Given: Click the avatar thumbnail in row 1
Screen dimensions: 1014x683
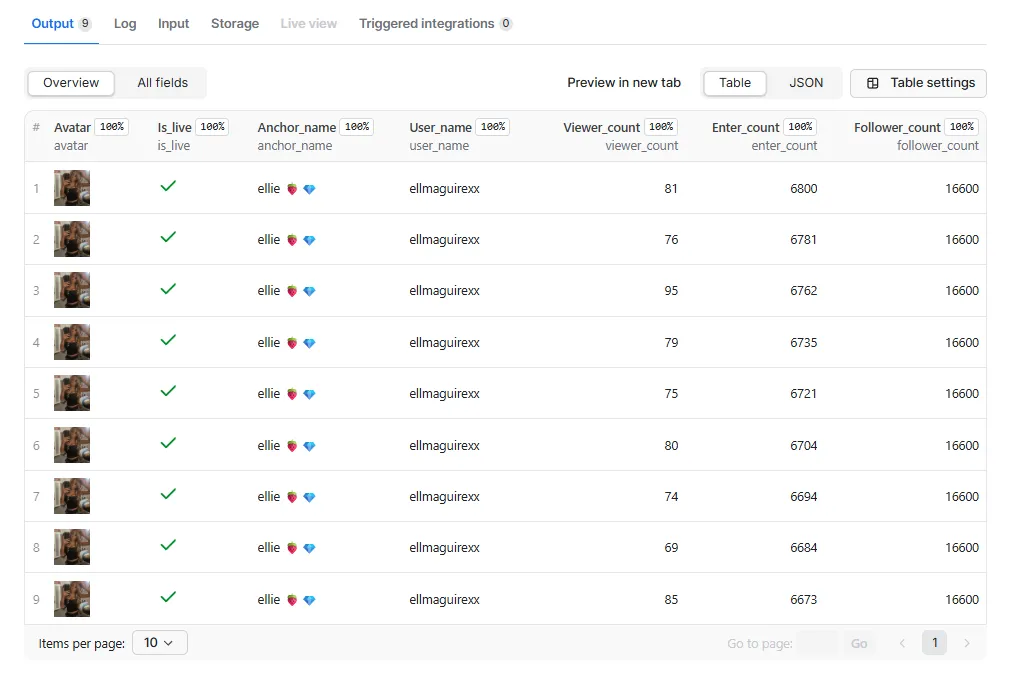Looking at the screenshot, I should (71, 188).
